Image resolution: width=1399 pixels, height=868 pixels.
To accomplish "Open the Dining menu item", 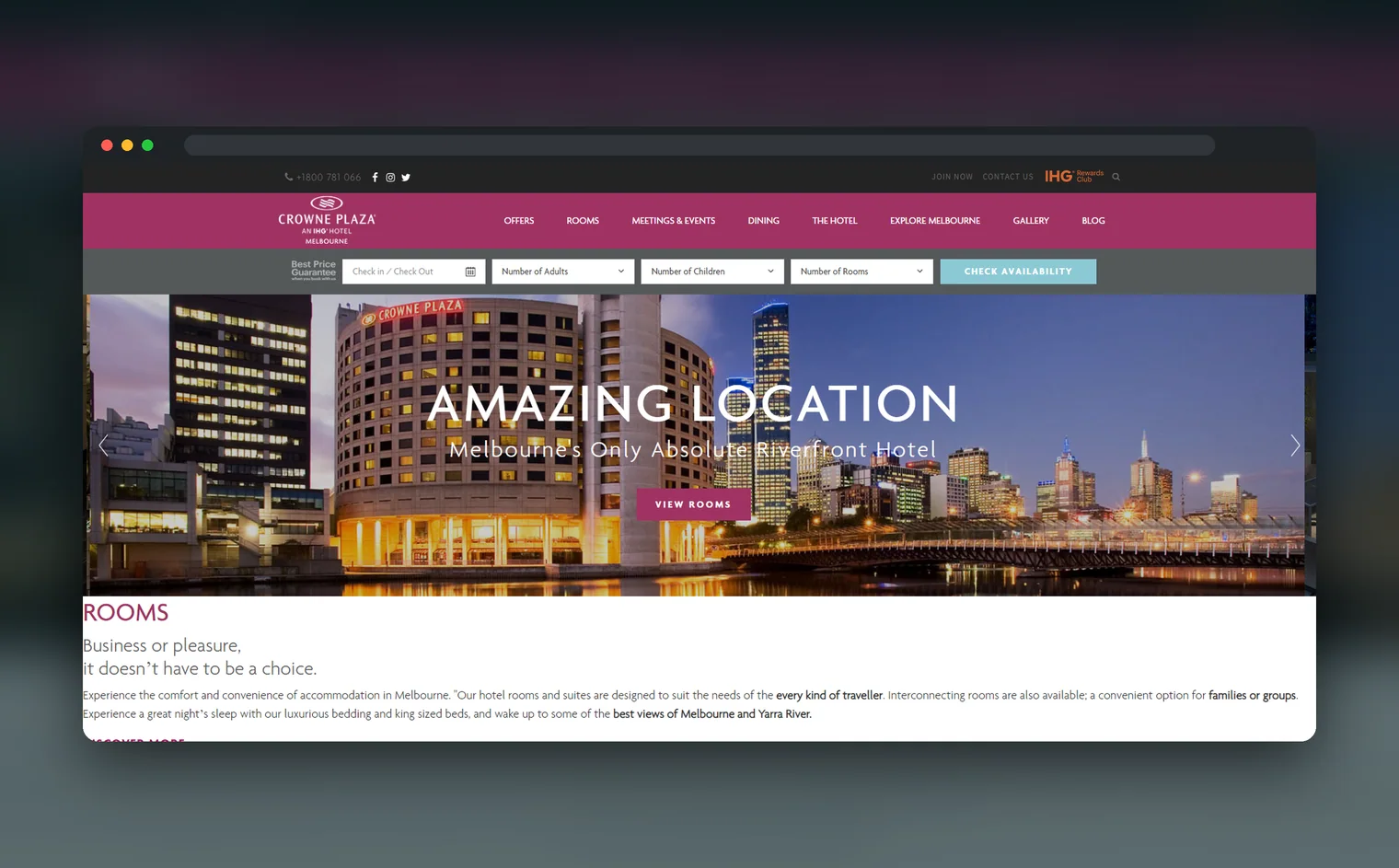I will (x=764, y=221).
